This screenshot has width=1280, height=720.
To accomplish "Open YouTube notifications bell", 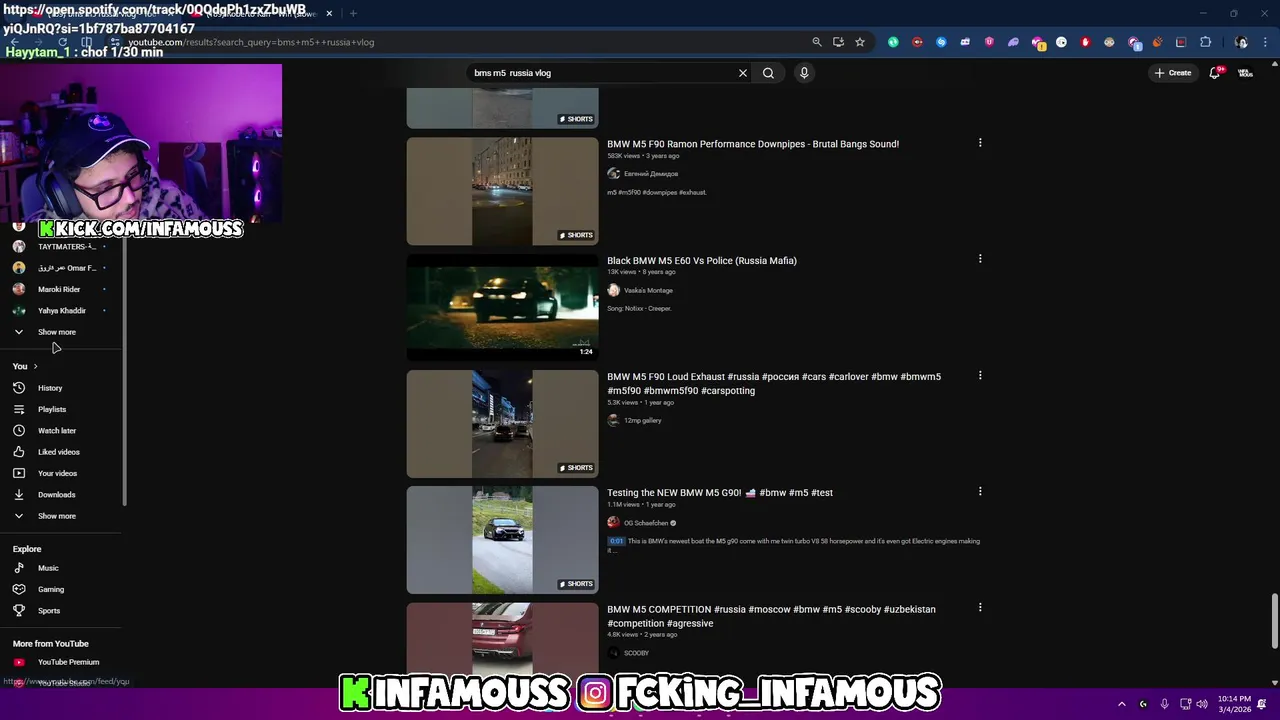I will click(1215, 73).
